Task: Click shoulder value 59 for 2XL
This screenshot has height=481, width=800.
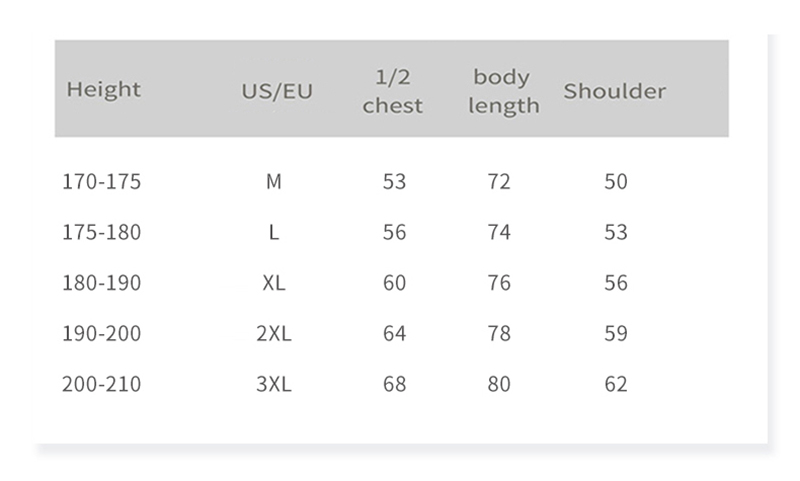Action: [616, 333]
